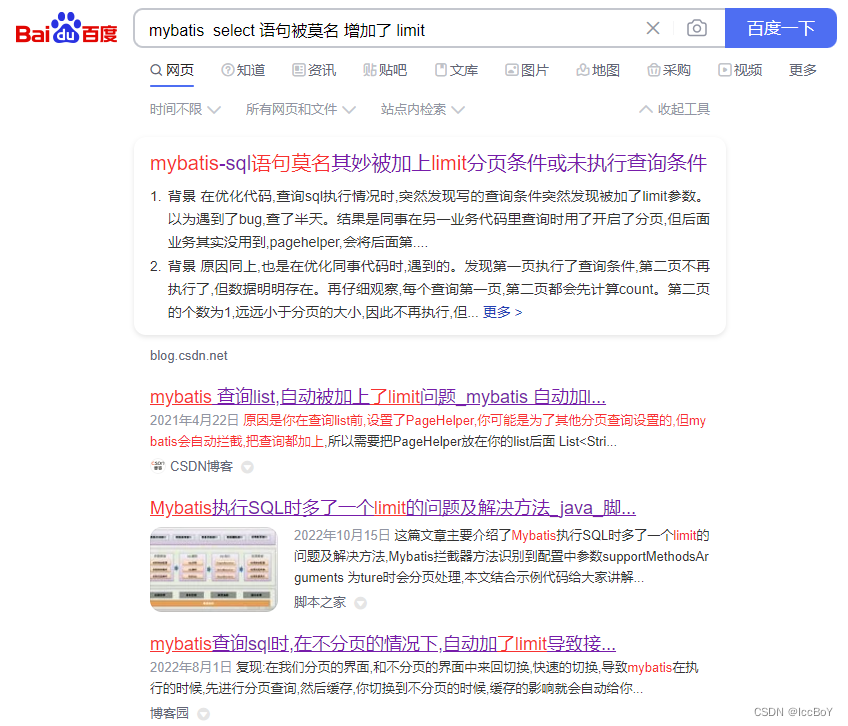Click the CSDN博客 source icon
Screen dimensions: 848x726
[x=158, y=466]
